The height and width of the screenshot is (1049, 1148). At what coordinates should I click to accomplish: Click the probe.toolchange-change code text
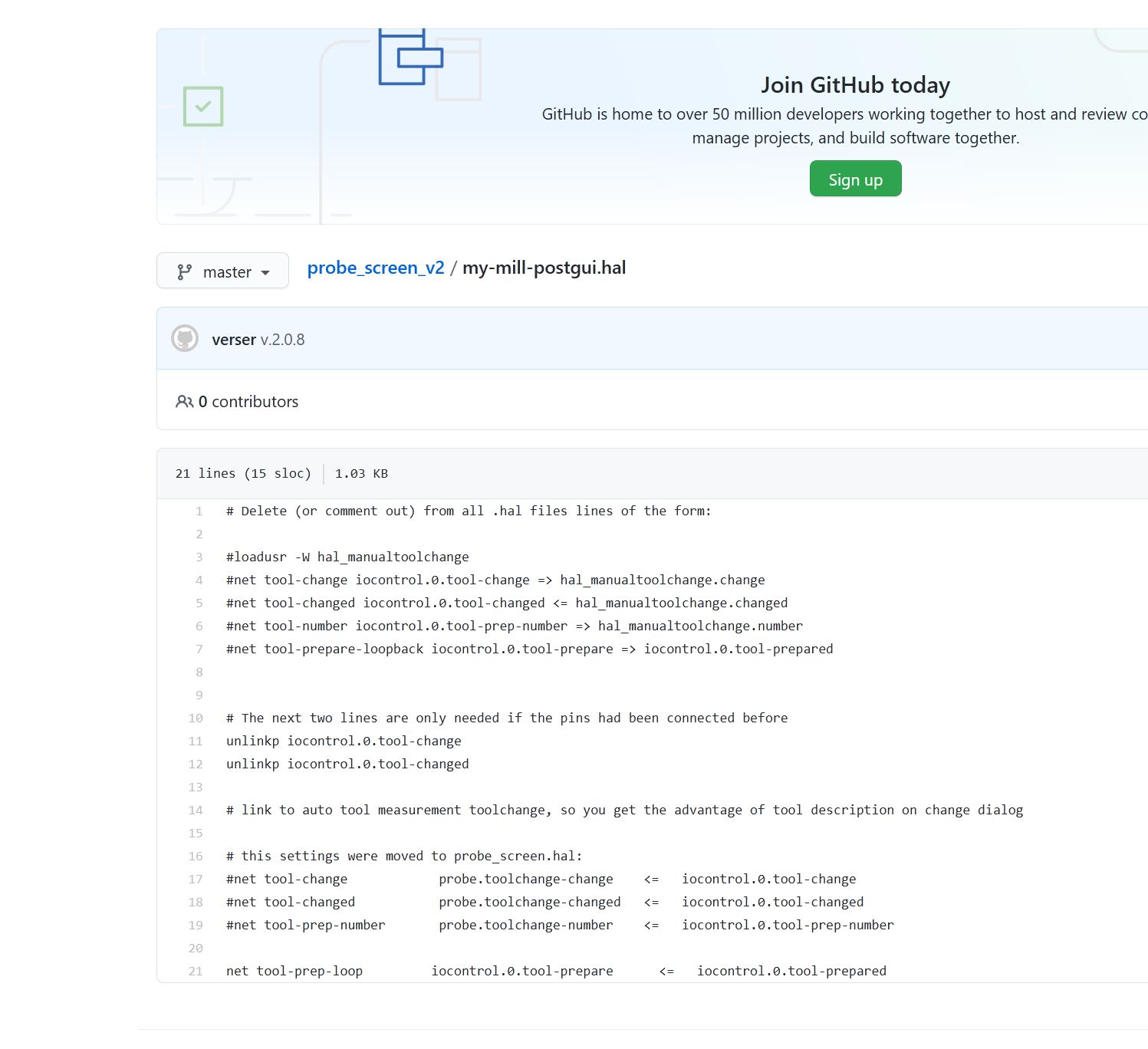point(526,879)
